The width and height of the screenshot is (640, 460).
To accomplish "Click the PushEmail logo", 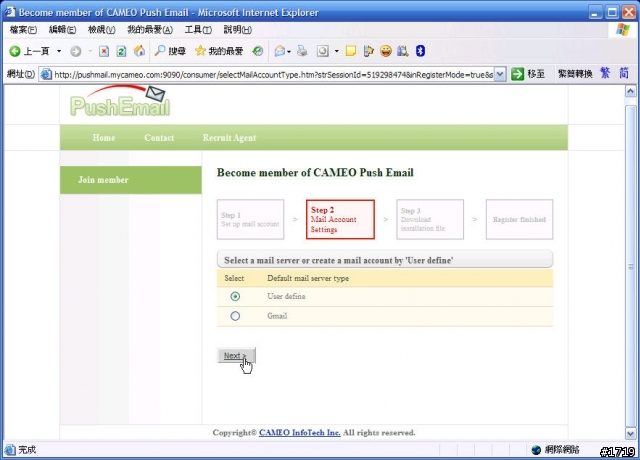I will (x=120, y=102).
